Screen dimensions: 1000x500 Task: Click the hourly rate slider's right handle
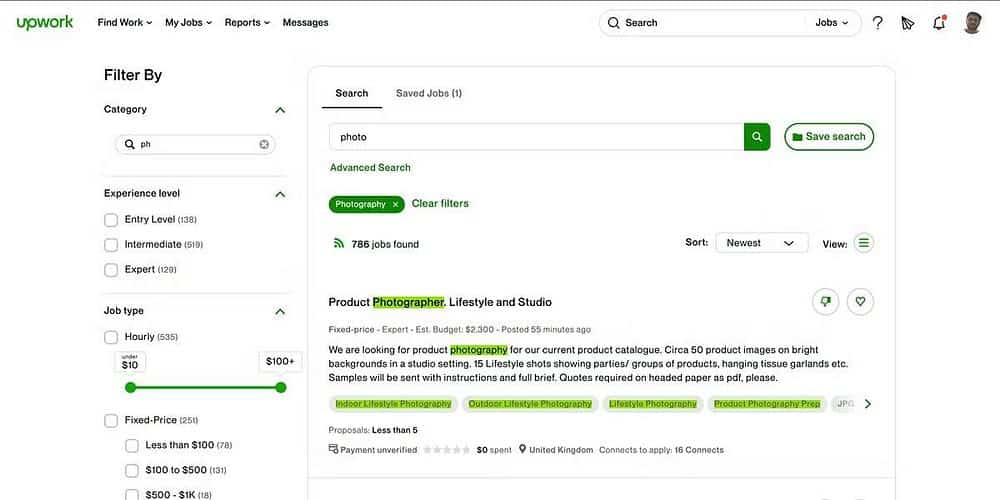[280, 387]
